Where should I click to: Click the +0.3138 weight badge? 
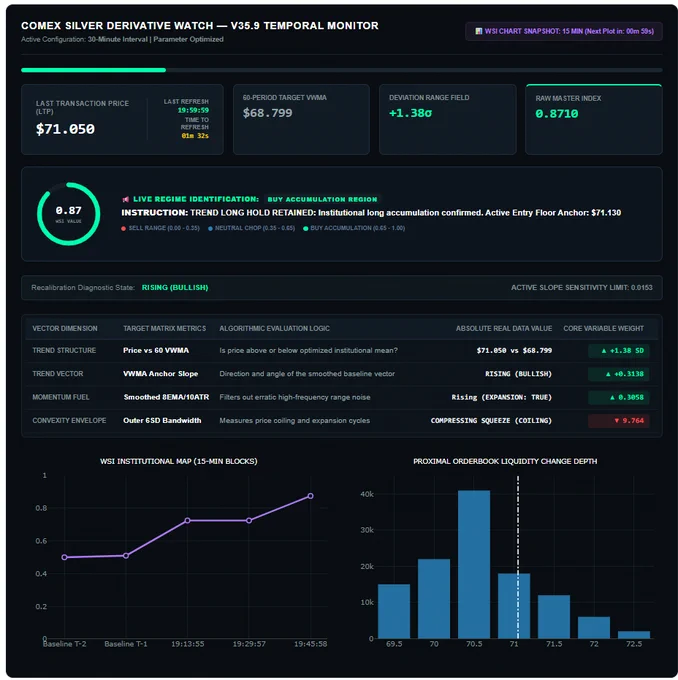click(619, 374)
